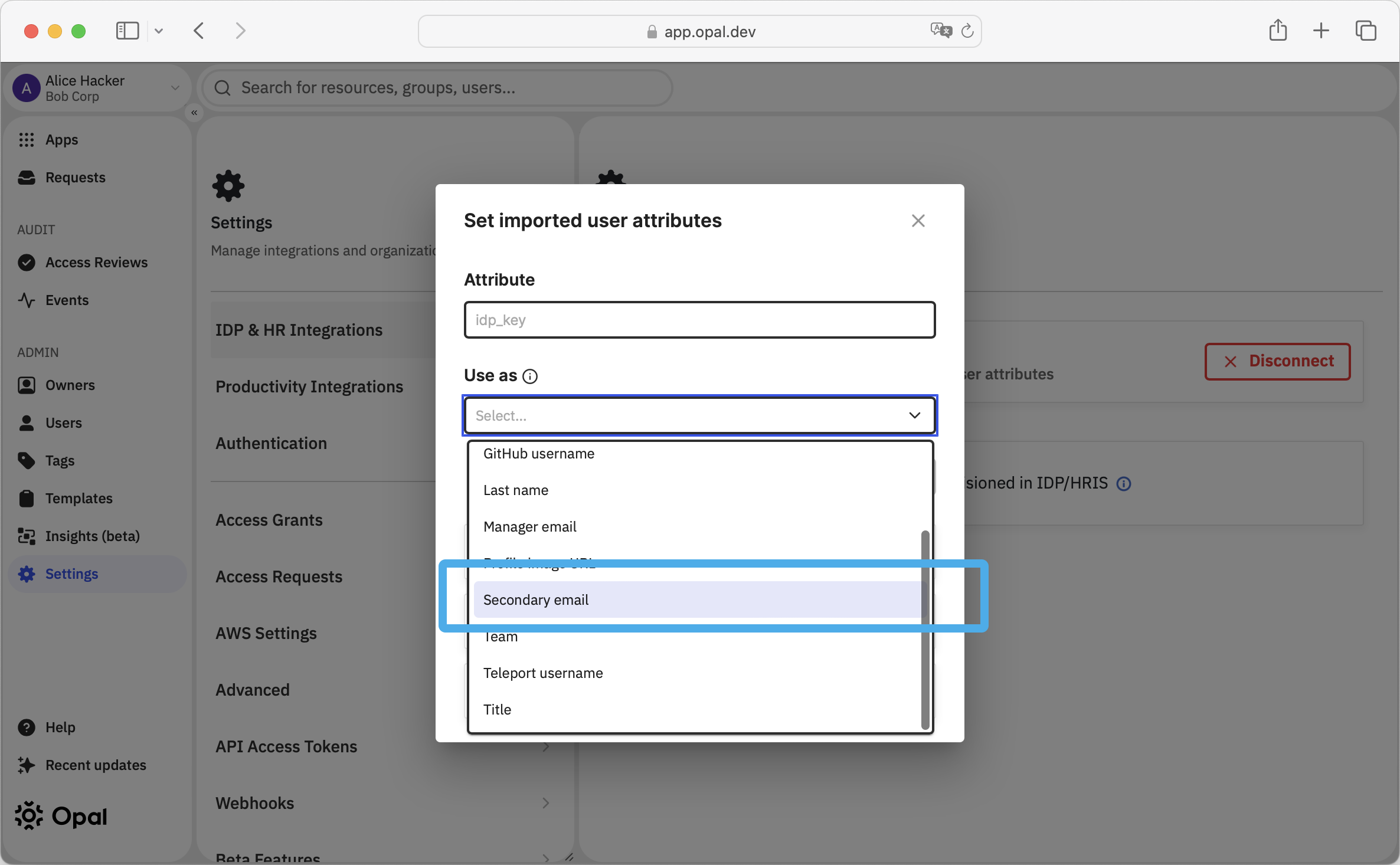The height and width of the screenshot is (865, 1400).
Task: Open the Help link
Action: click(60, 728)
